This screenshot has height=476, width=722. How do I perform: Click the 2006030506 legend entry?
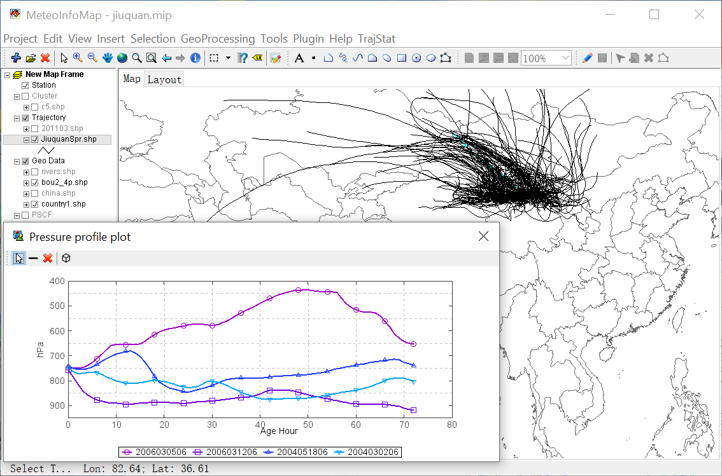(x=154, y=452)
